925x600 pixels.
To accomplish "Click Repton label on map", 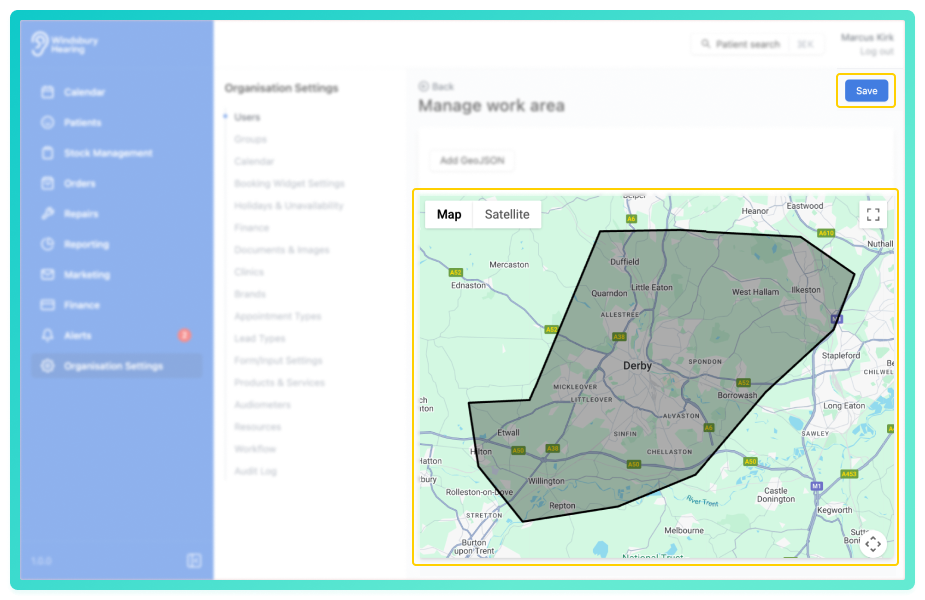I will point(562,506).
